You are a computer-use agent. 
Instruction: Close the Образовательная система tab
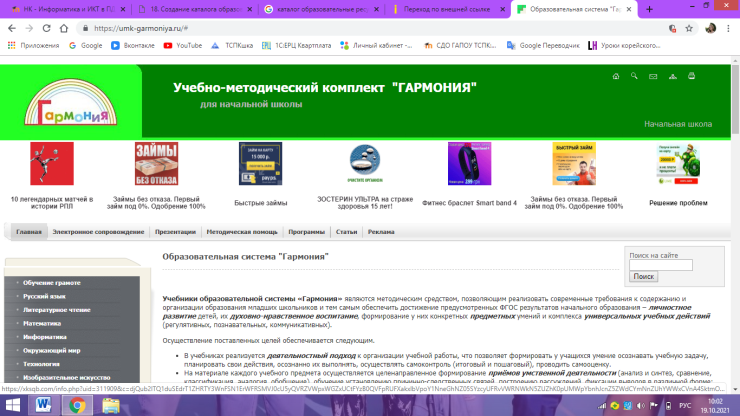[x=629, y=9]
